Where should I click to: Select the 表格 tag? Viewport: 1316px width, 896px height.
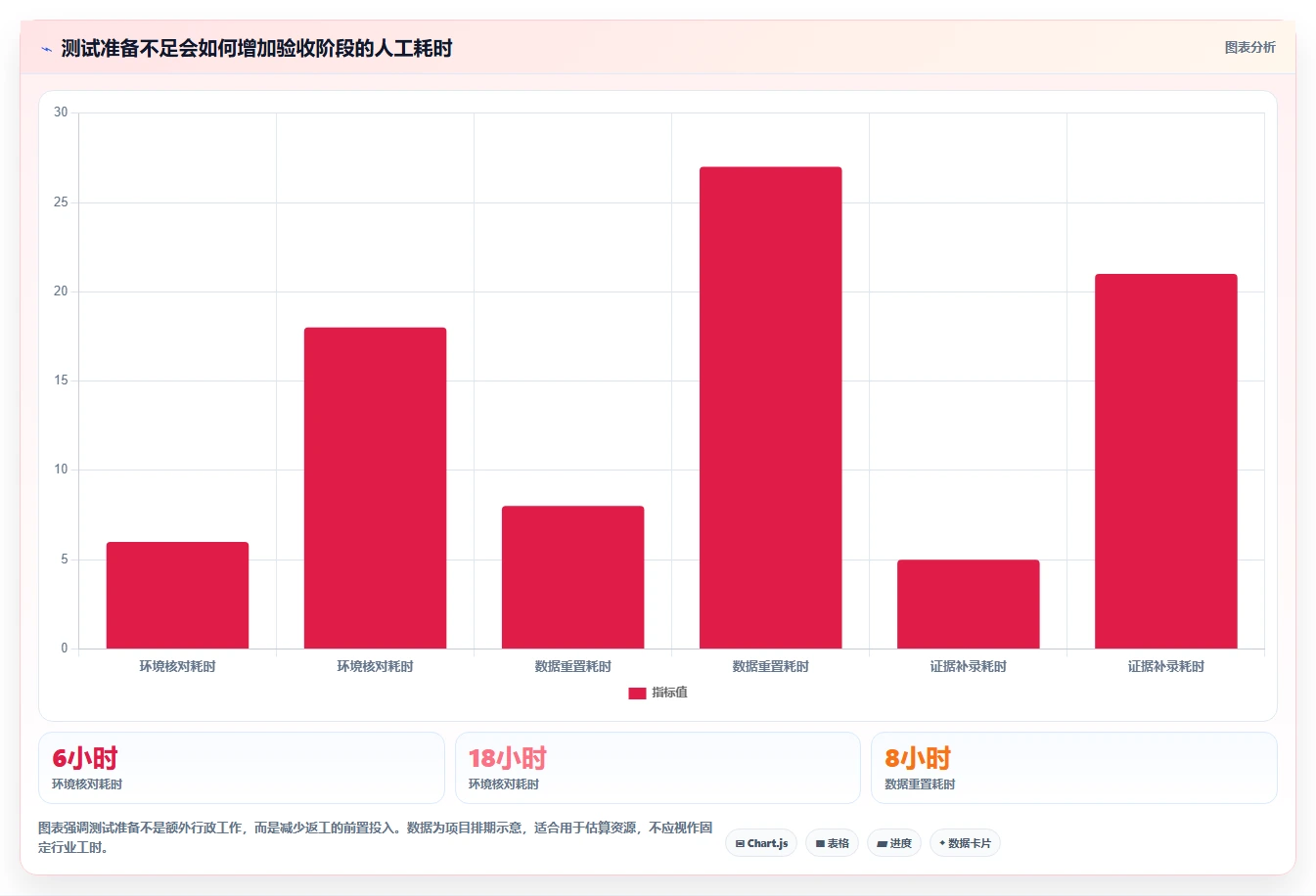pyautogui.click(x=832, y=843)
